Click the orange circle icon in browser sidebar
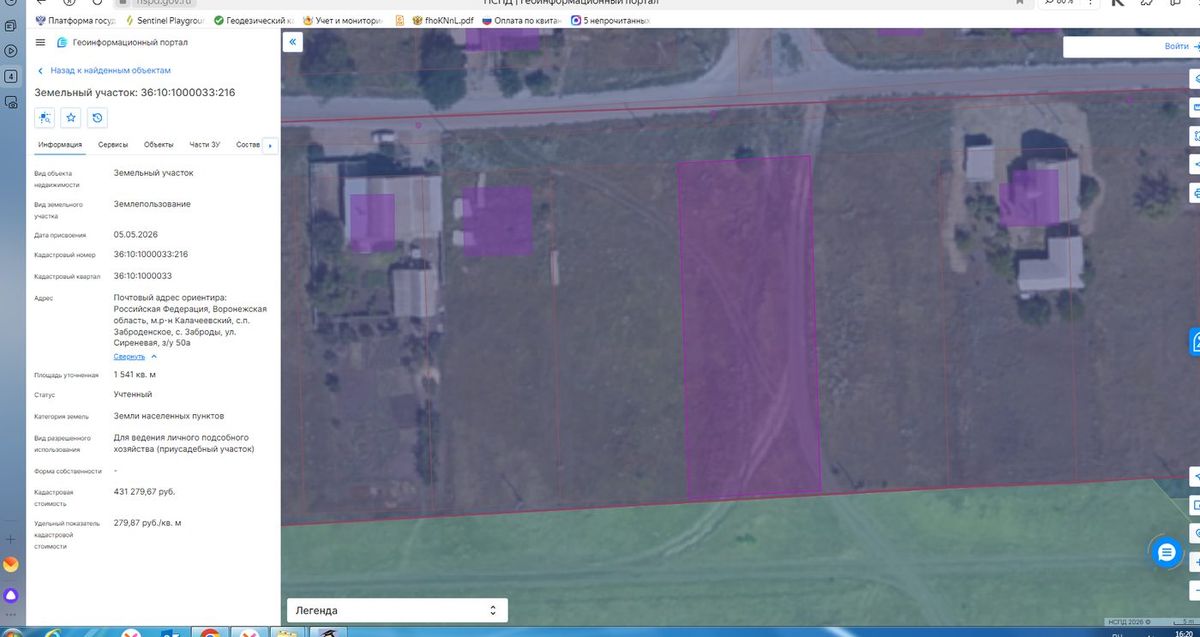The width and height of the screenshot is (1200, 637). (10, 565)
